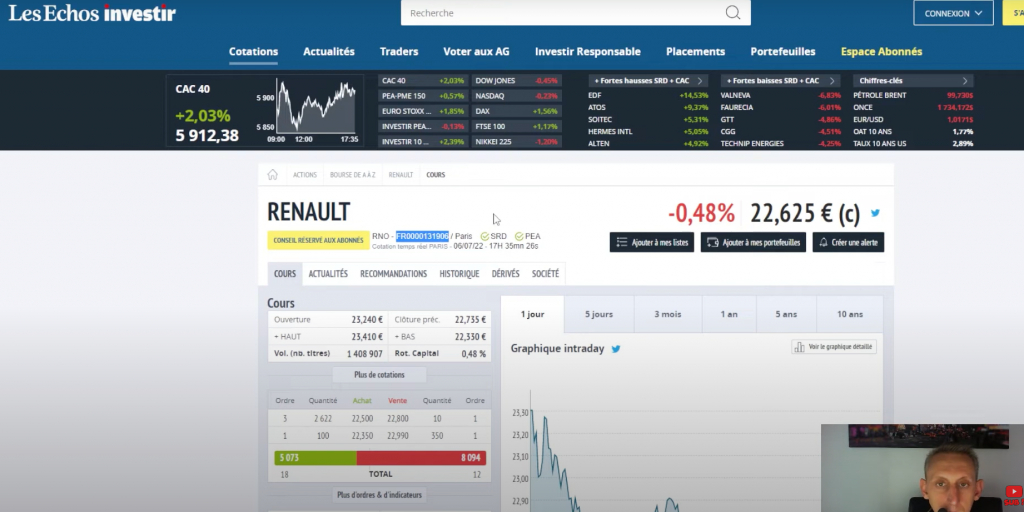Viewport: 1024px width, 512px height.
Task: Click the bell icon for alerts
Action: (x=822, y=242)
